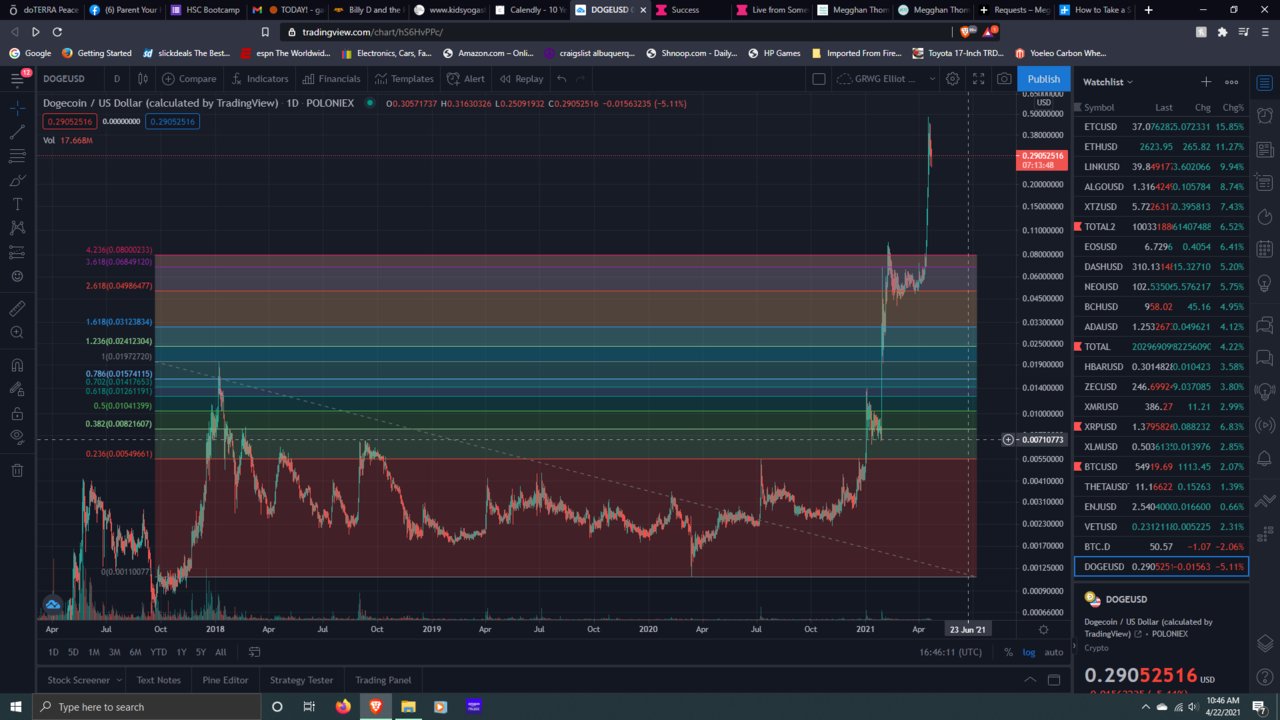Select the crosshair cursor tool
Image resolution: width=1280 pixels, height=720 pixels.
[16, 107]
